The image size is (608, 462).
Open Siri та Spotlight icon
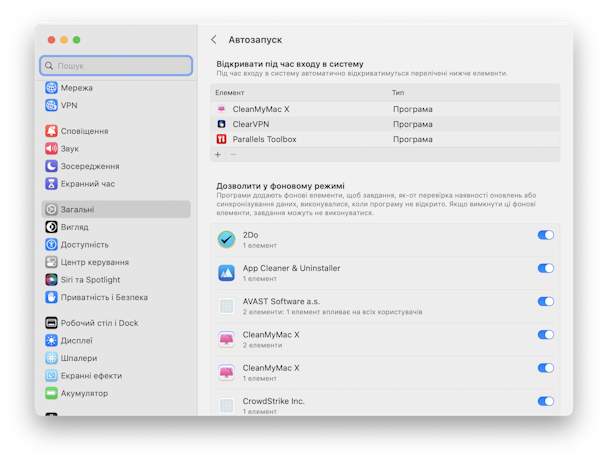[51, 279]
